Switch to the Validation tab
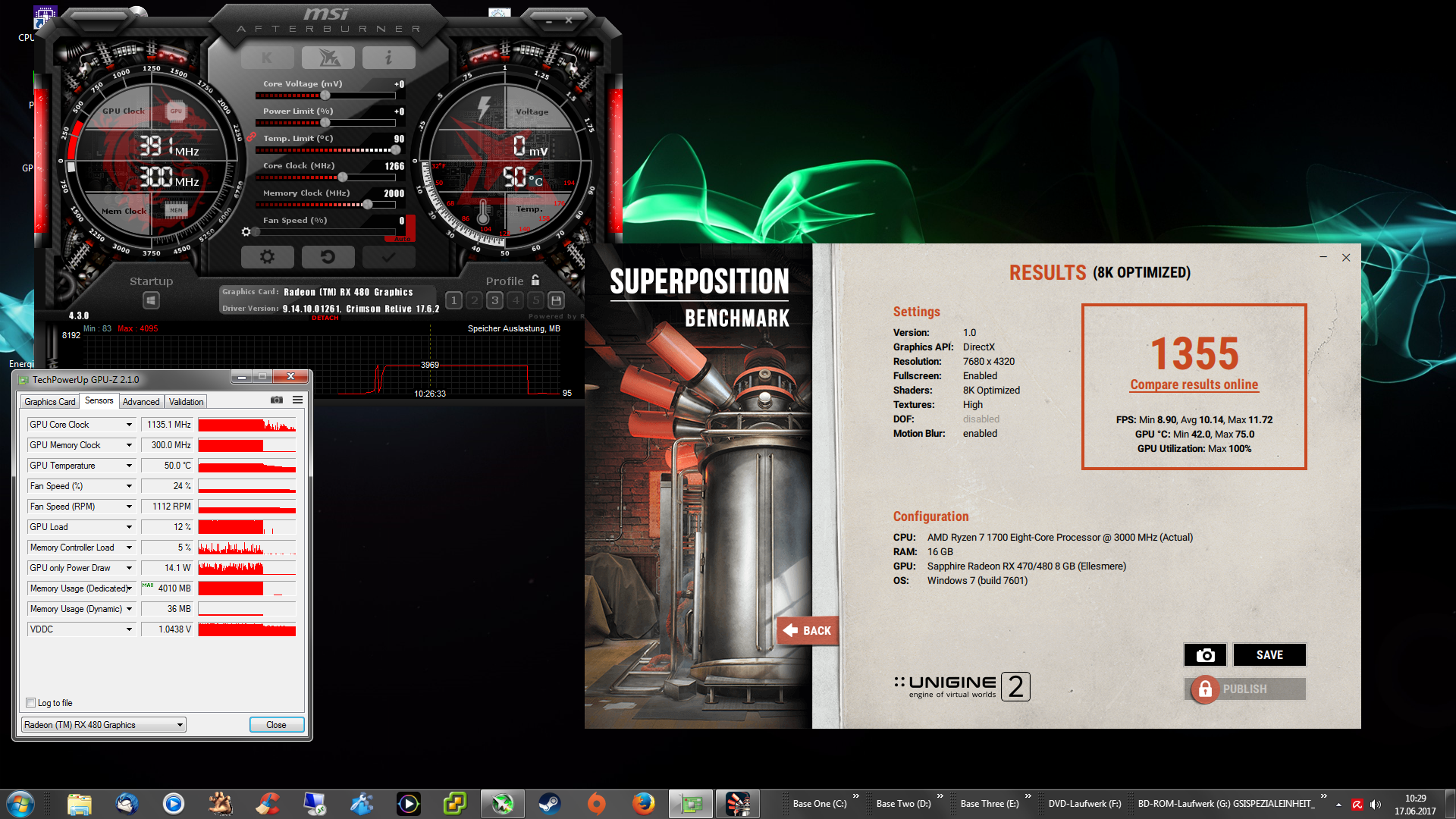 (x=186, y=402)
